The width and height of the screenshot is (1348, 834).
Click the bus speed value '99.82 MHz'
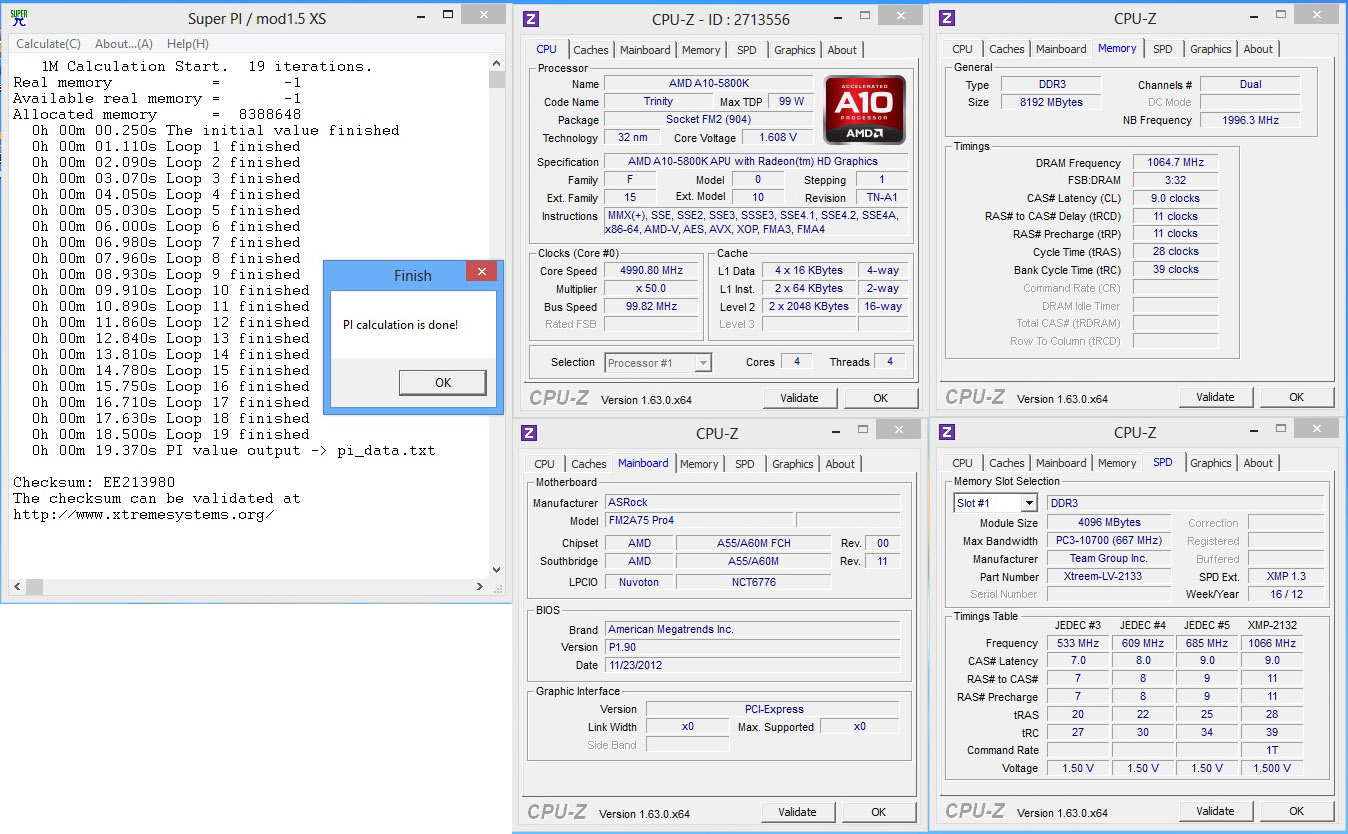click(x=652, y=307)
